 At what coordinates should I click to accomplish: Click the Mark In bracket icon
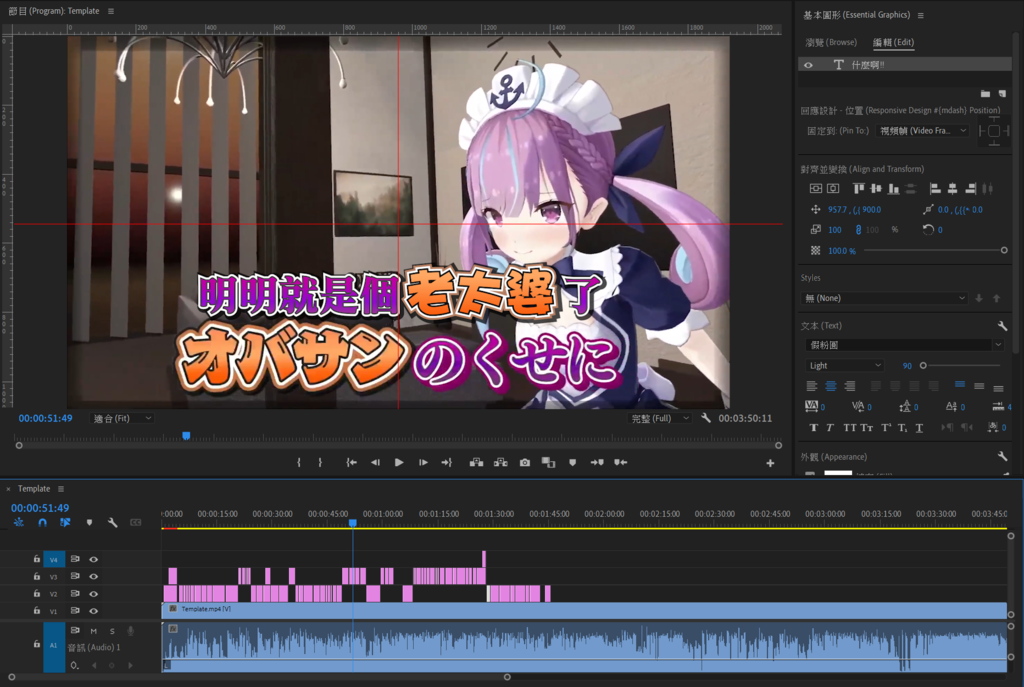click(299, 462)
